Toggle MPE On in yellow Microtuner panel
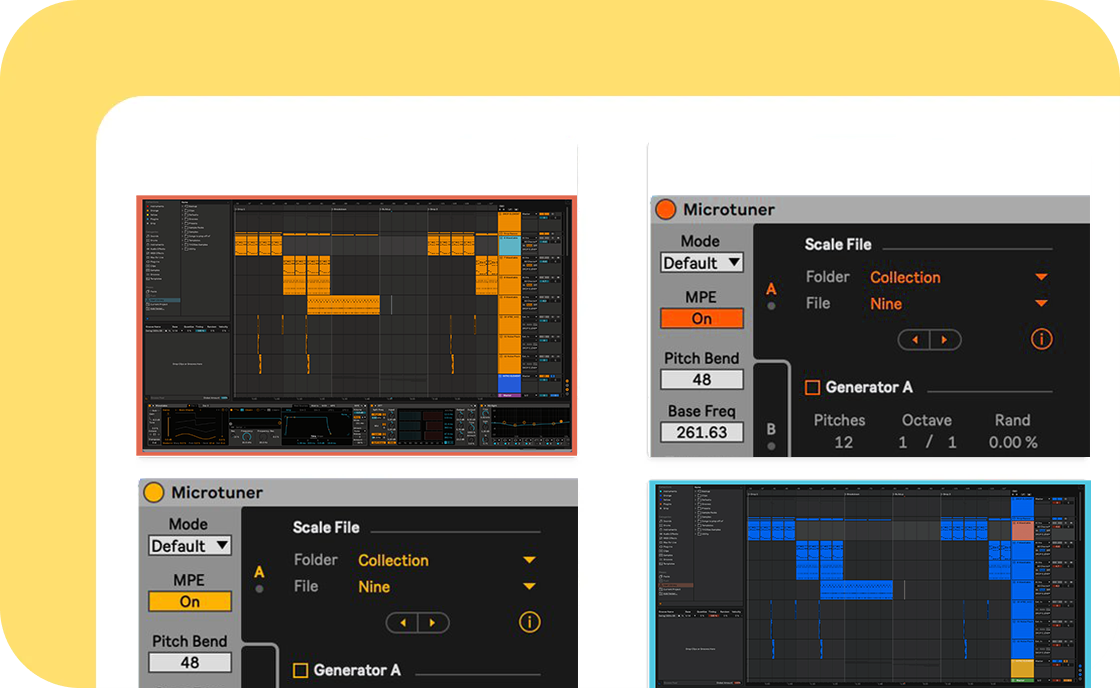This screenshot has width=1120, height=688. (189, 602)
